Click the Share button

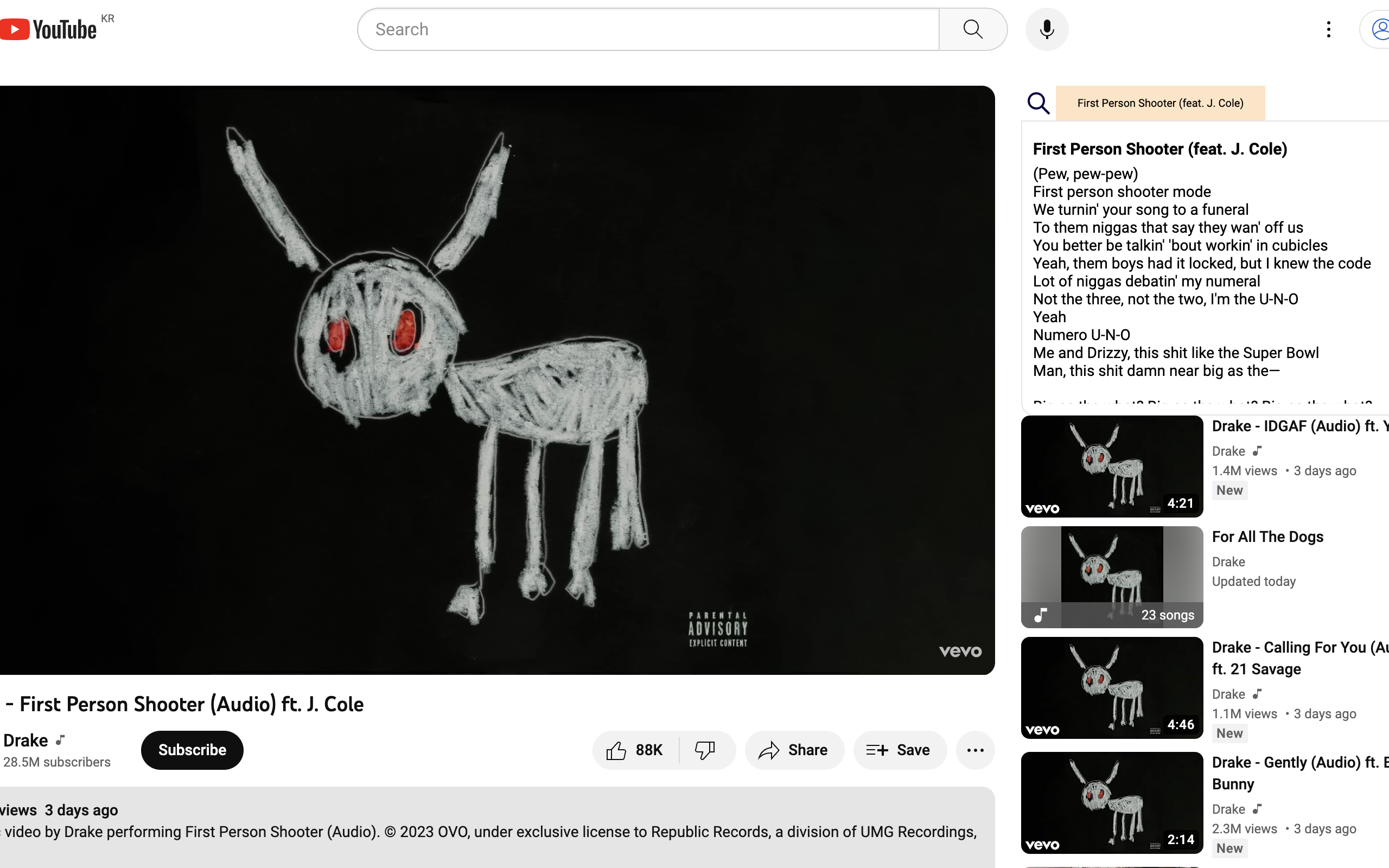tap(794, 750)
